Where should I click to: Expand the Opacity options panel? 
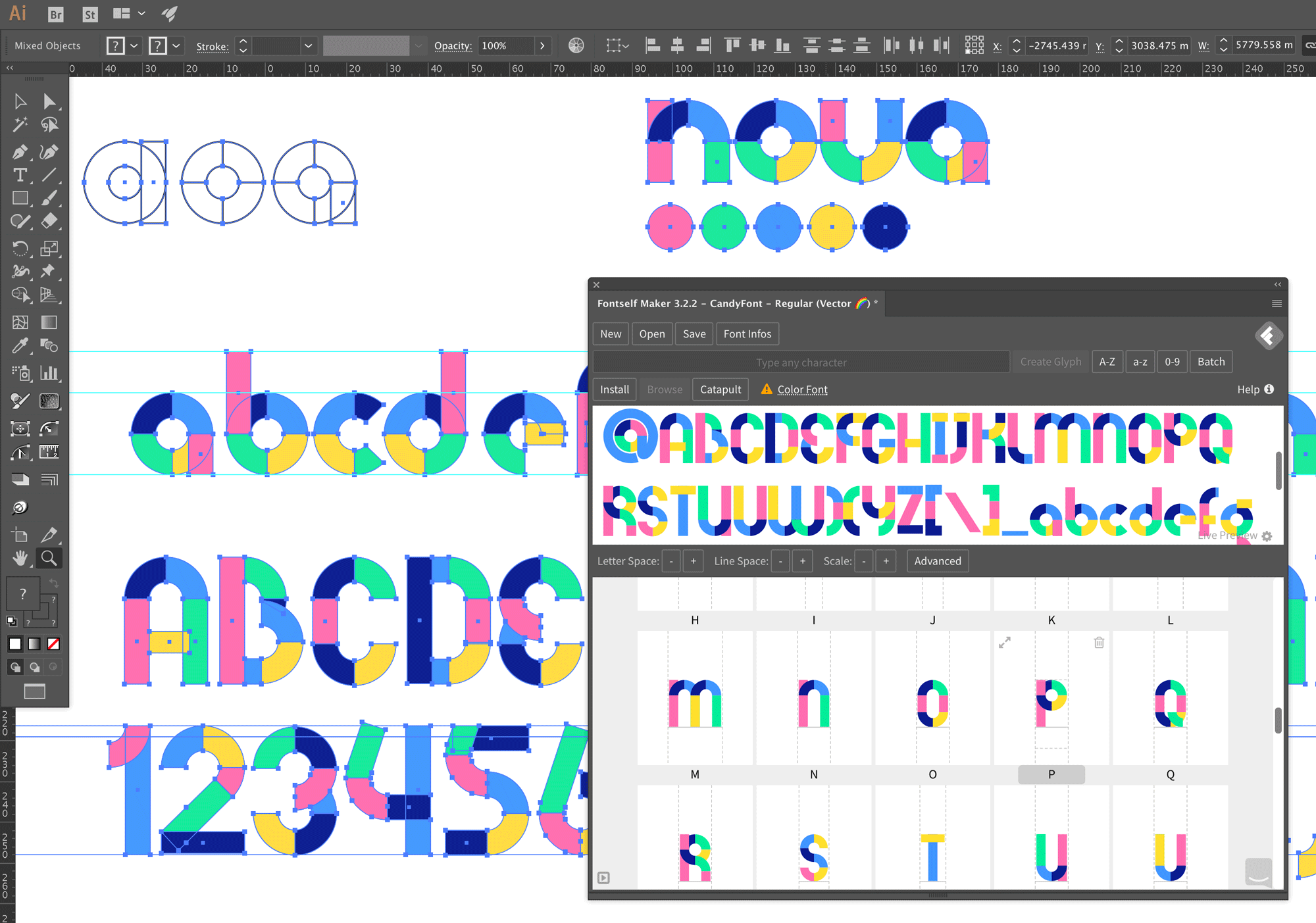(542, 45)
